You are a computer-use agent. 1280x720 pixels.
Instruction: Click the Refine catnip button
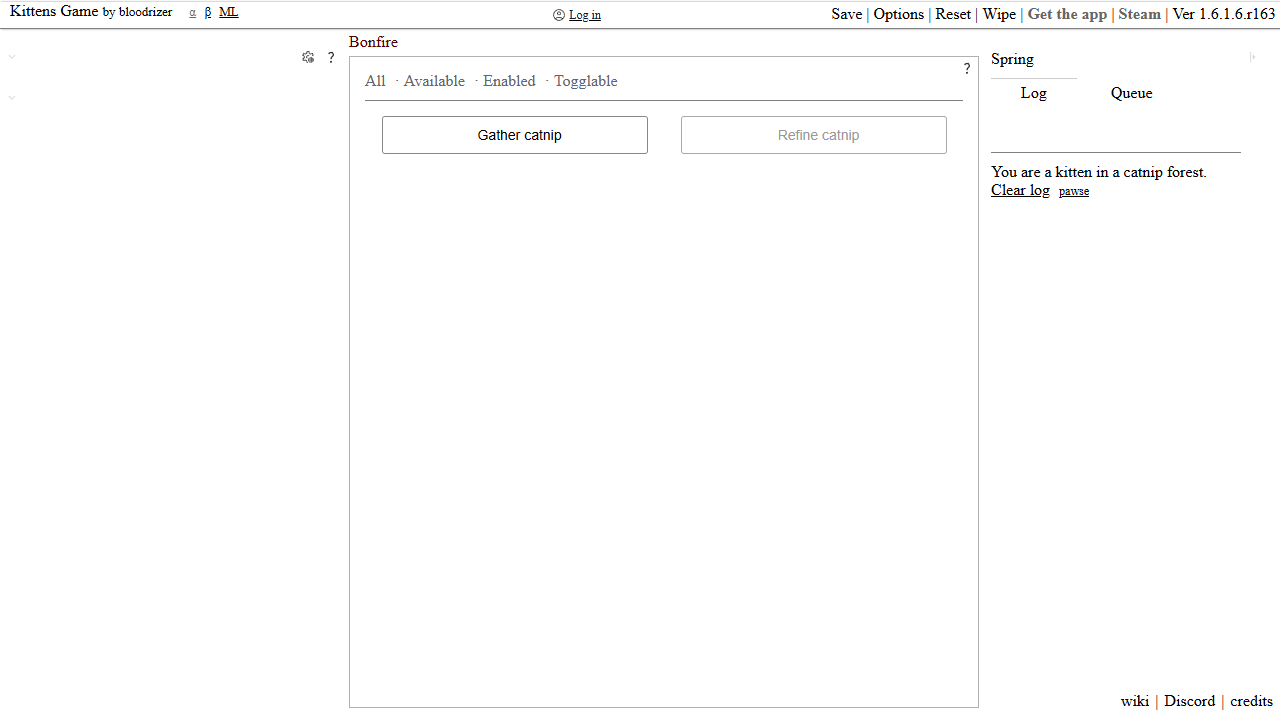coord(814,135)
